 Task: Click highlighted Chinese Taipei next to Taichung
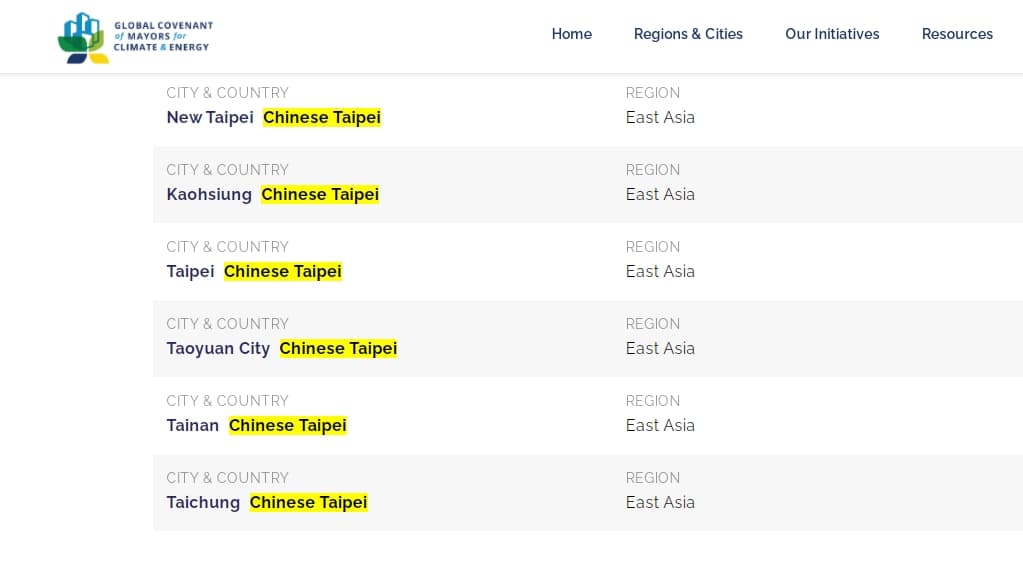[309, 502]
